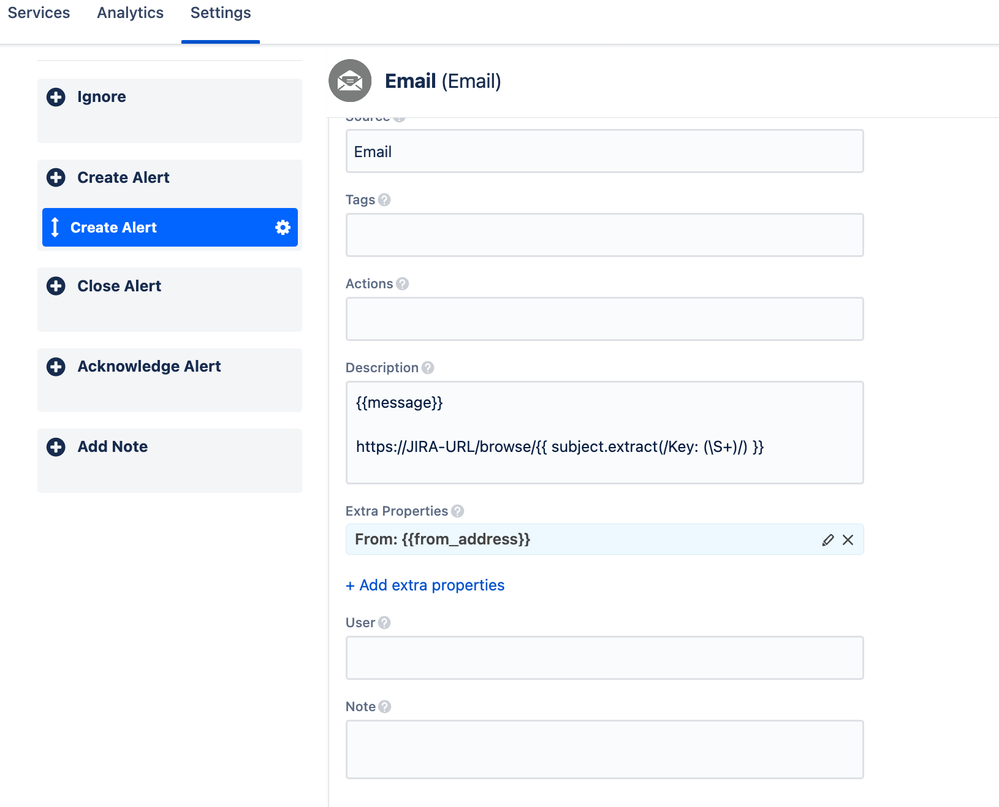Click the Email (Email) integration title
Viewport: 999px width, 807px height.
[443, 81]
